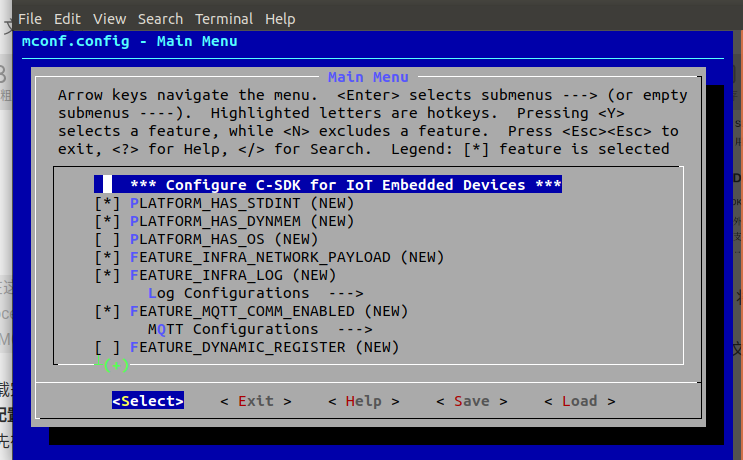743x460 pixels.
Task: Click the green (+) more-items indicator
Action: [x=116, y=365]
